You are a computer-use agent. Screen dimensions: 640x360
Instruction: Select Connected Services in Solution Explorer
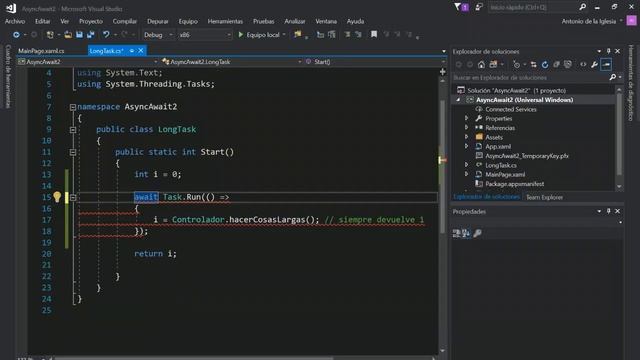coord(511,109)
